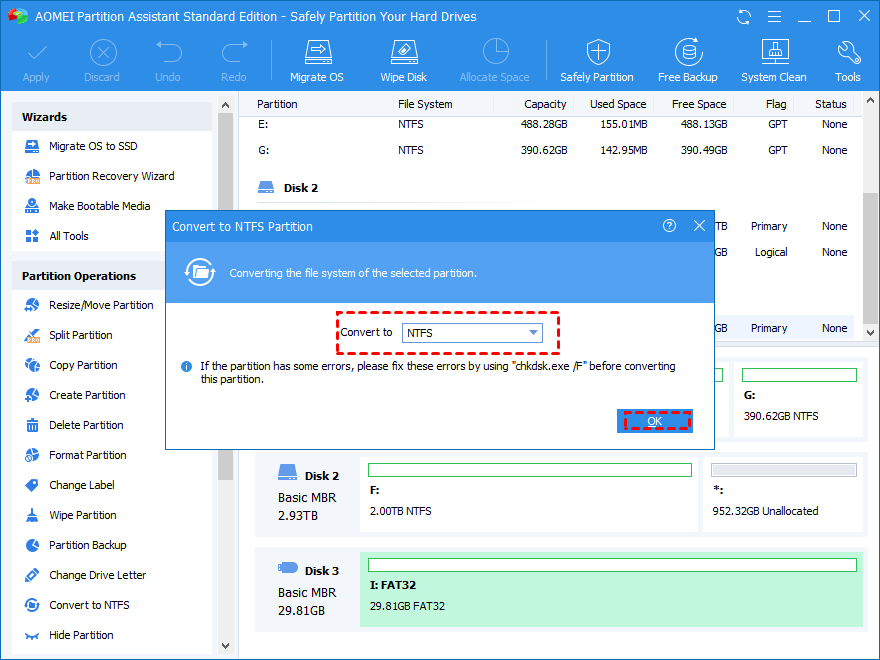Sort by Free Space column header
Viewport: 880px width, 660px height.
point(699,104)
